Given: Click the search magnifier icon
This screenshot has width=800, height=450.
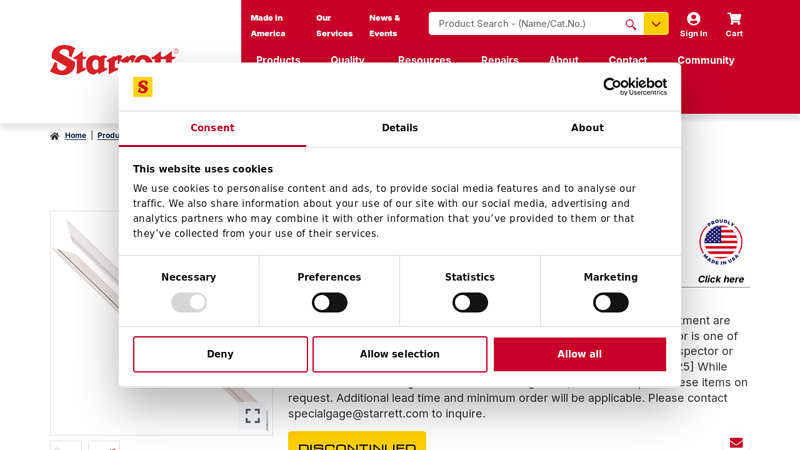Looking at the screenshot, I should [630, 24].
